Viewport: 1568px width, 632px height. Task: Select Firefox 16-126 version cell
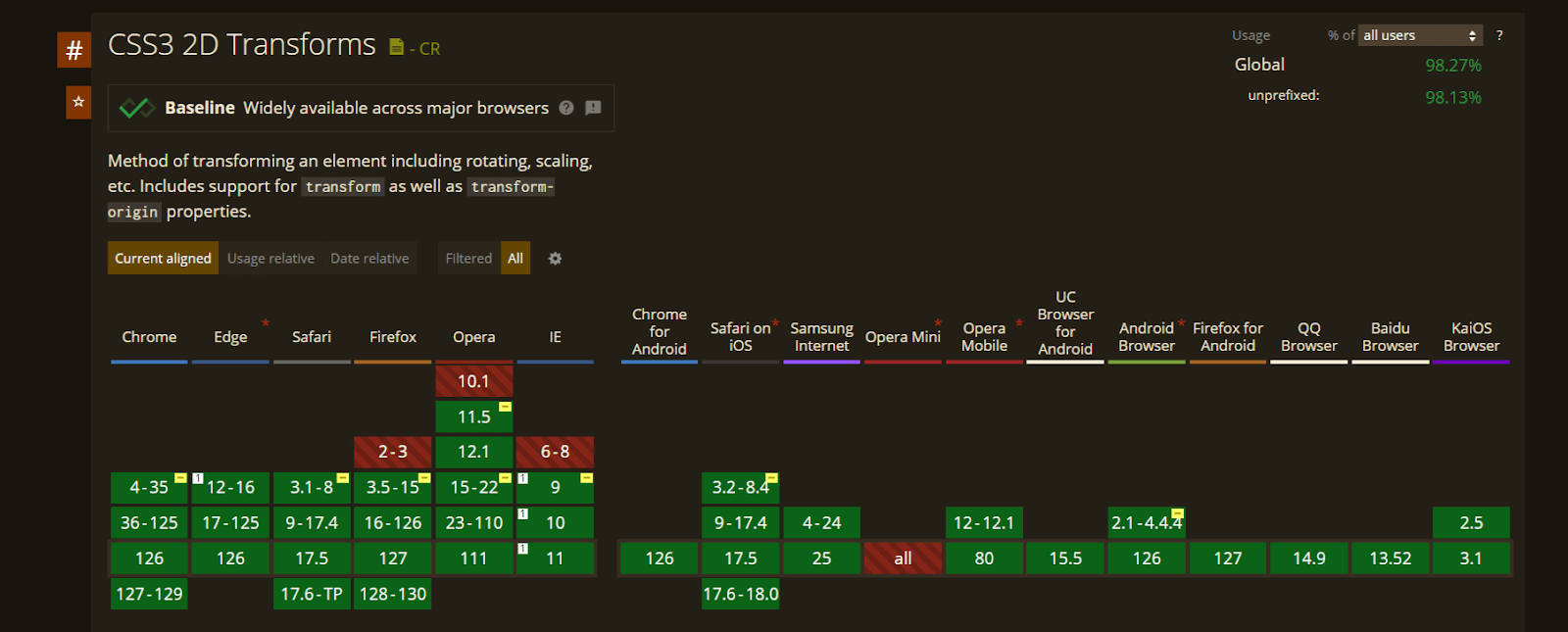[393, 522]
